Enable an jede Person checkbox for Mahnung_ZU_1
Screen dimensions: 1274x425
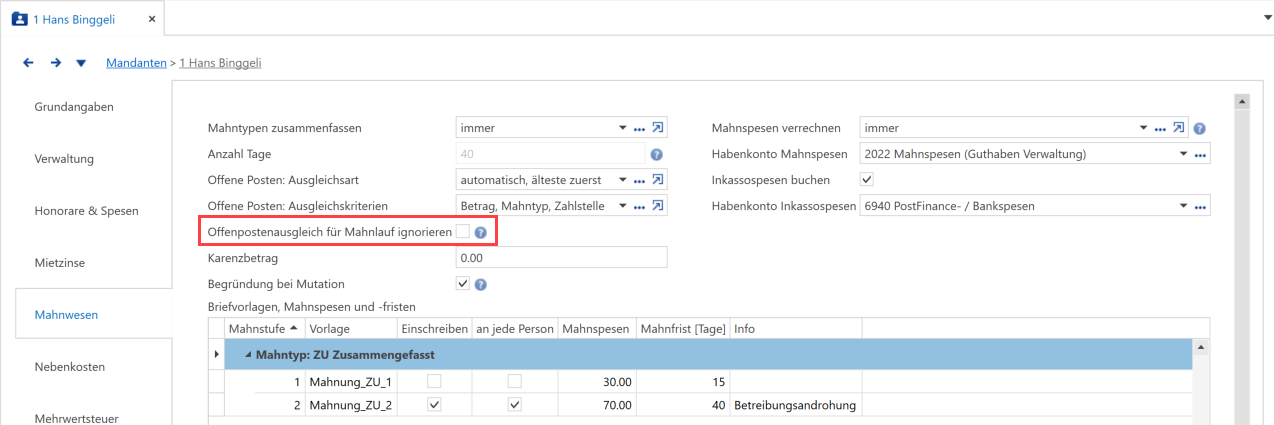tap(514, 382)
